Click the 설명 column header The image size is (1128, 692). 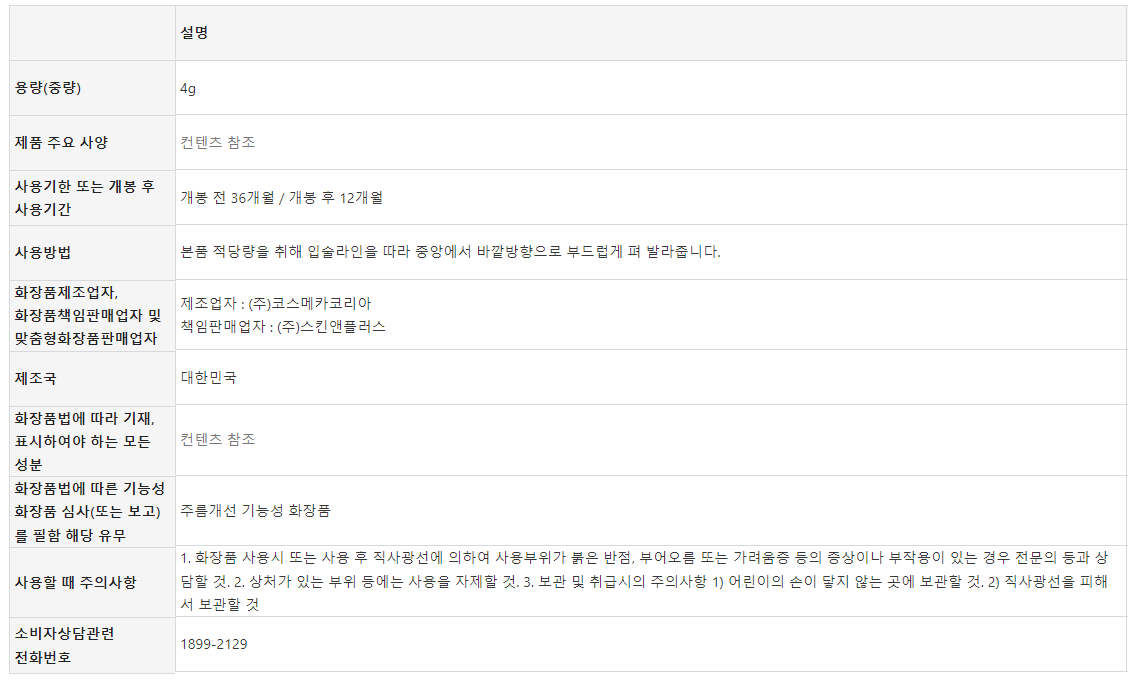pyautogui.click(x=194, y=33)
